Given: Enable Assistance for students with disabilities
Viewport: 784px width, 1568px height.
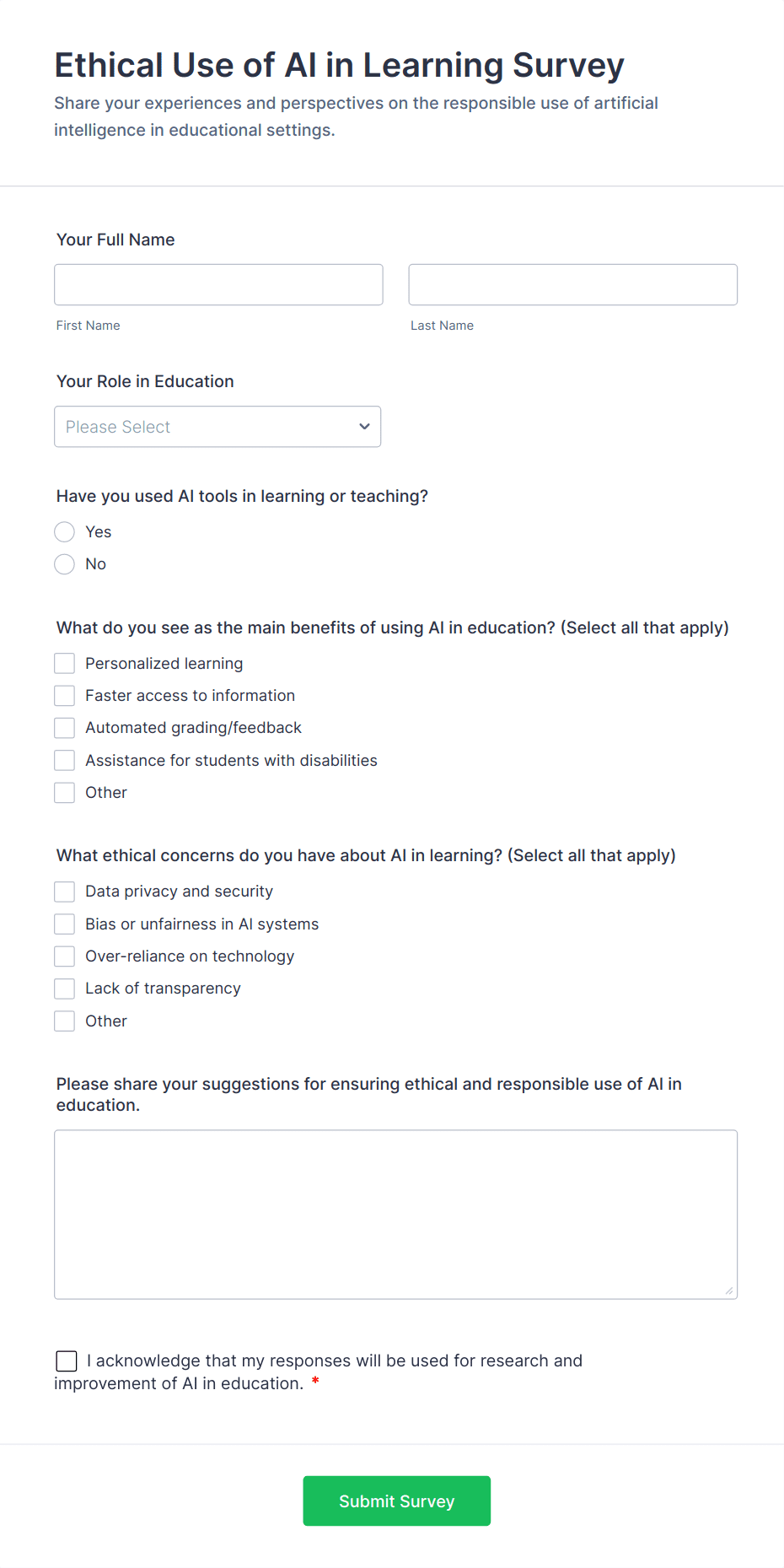Looking at the screenshot, I should point(65,761).
